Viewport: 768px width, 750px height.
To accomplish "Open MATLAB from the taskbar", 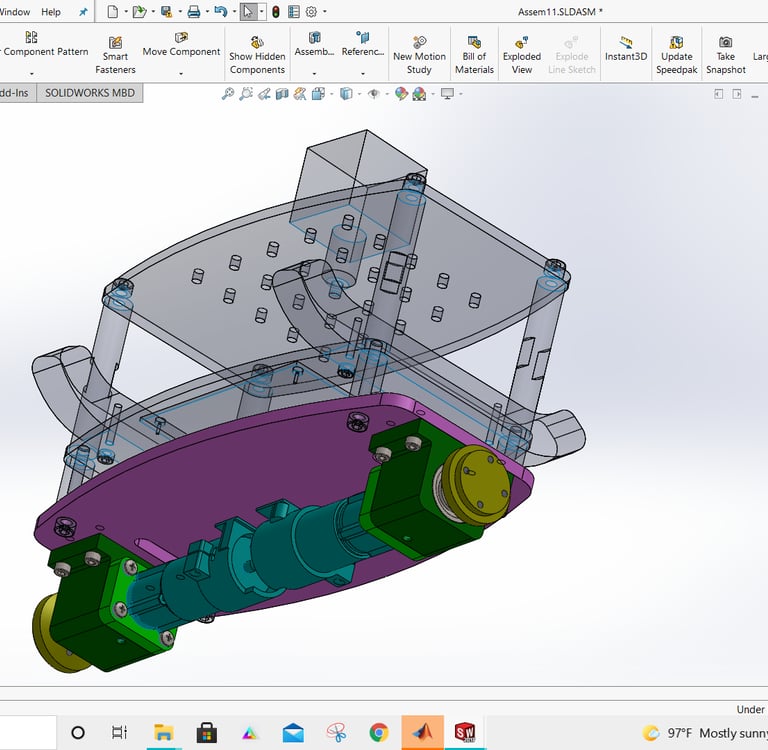I will (422, 732).
